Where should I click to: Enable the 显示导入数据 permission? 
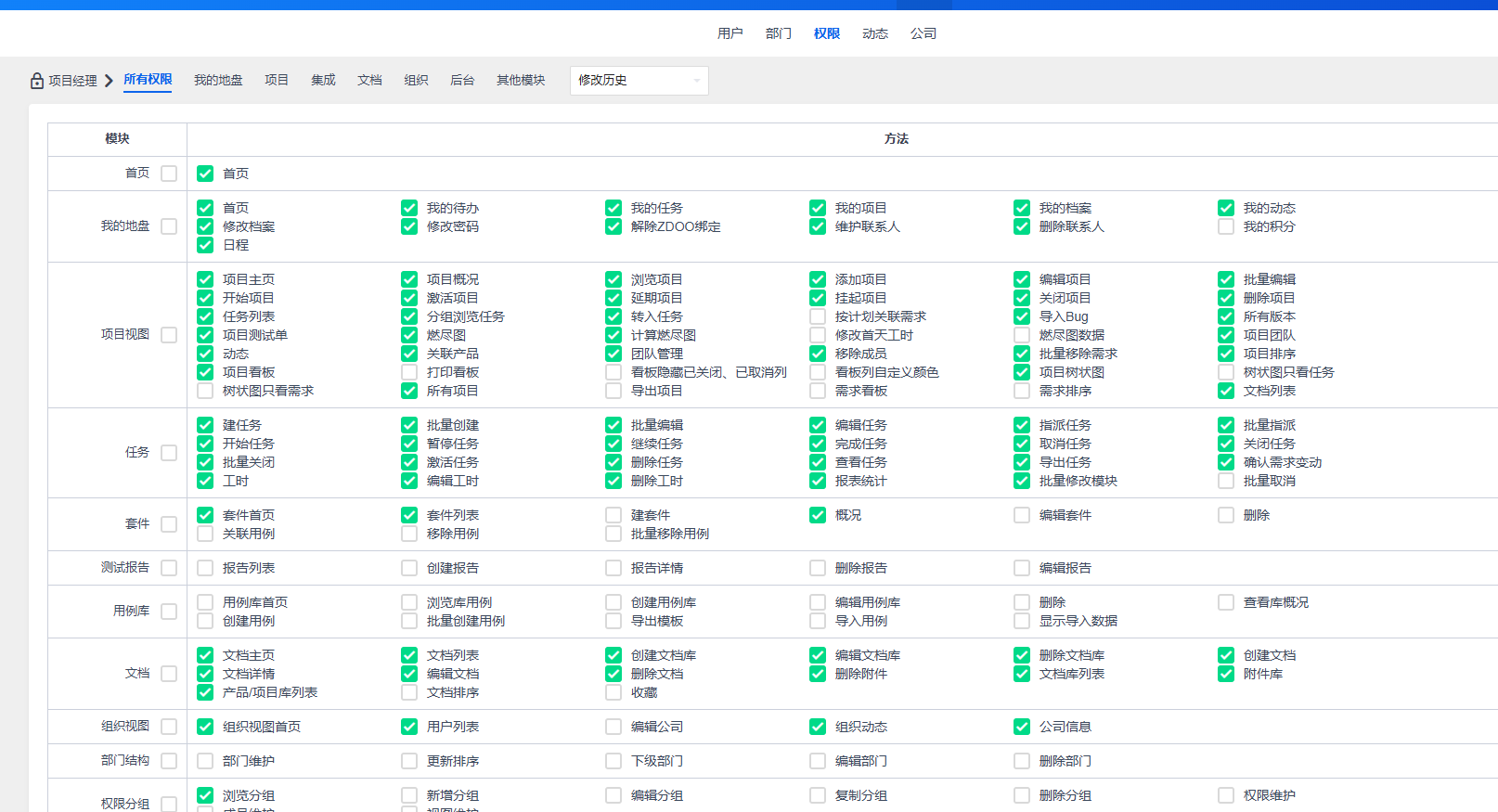coord(1022,621)
